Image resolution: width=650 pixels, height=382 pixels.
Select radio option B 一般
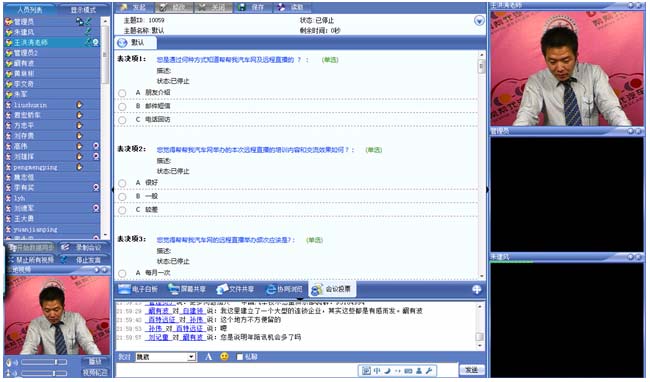pyautogui.click(x=122, y=197)
